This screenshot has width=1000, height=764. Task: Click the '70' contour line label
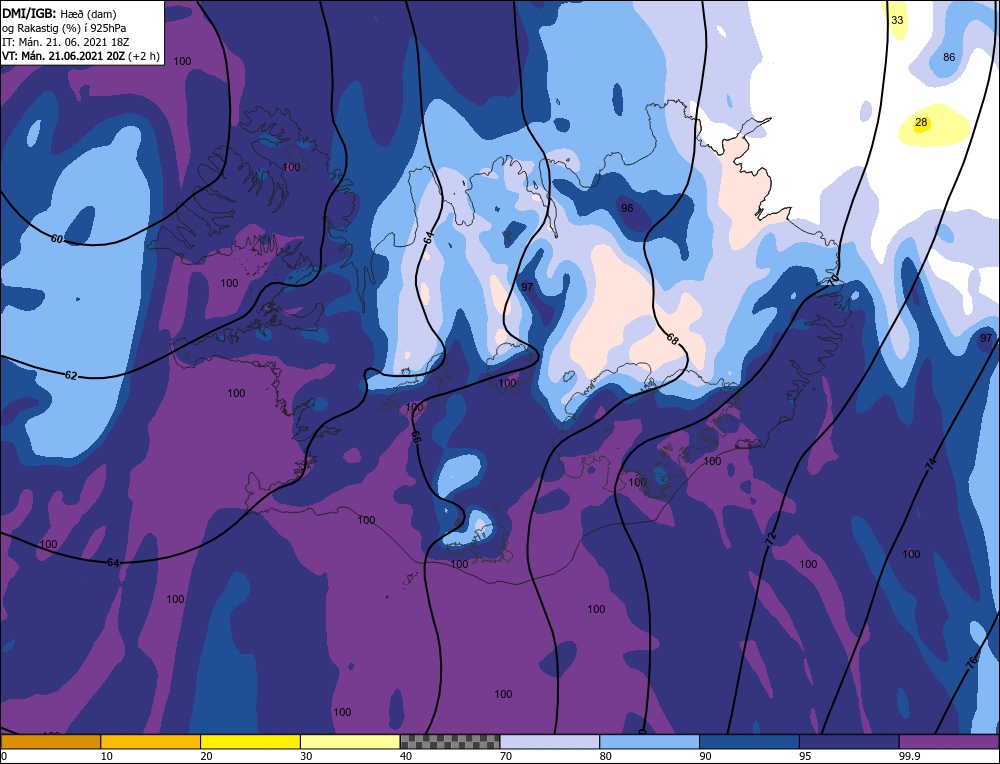click(832, 279)
